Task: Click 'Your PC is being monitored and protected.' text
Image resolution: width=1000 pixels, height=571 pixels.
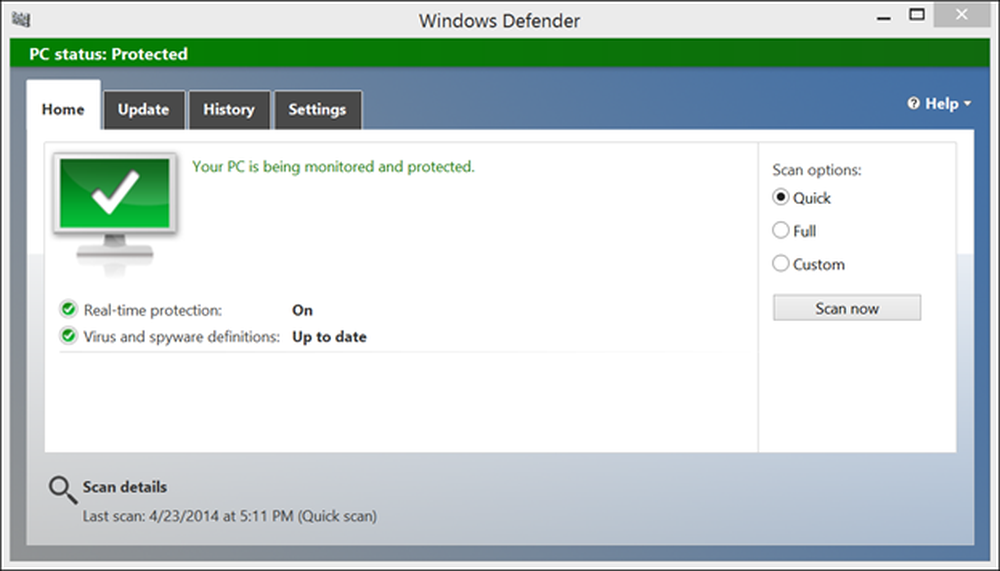Action: point(334,167)
